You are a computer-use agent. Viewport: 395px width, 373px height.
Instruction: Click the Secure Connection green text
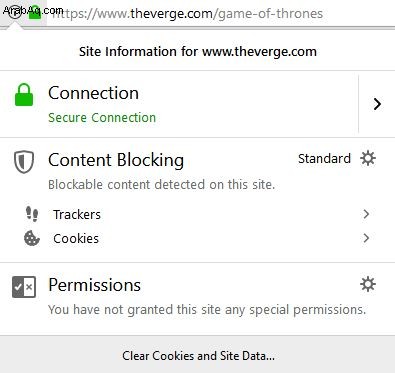pyautogui.click(x=102, y=118)
